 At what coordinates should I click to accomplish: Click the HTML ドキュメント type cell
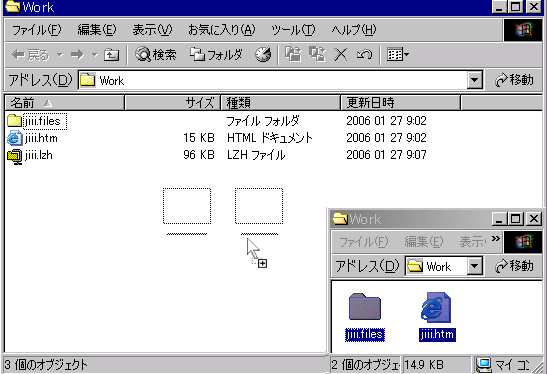270,138
